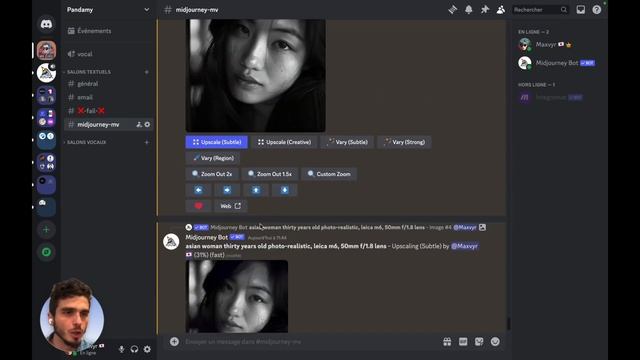Click the Rechercher search field

(x=540, y=9)
